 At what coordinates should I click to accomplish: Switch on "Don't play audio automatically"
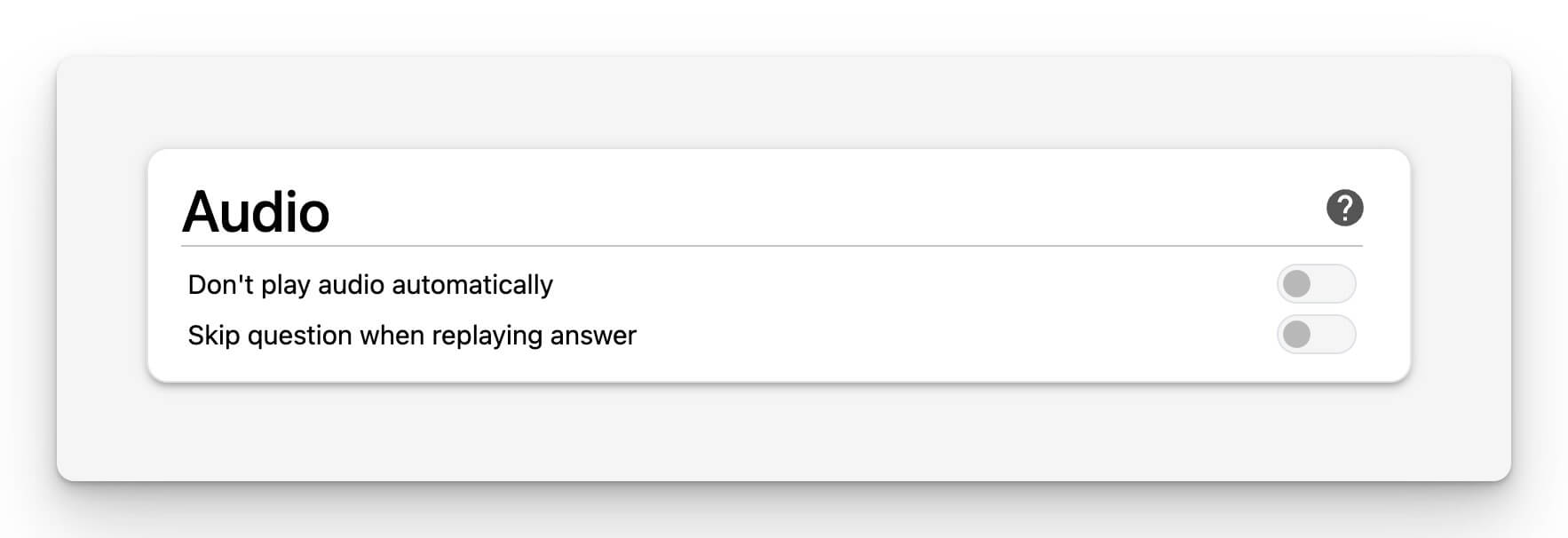click(x=1316, y=284)
